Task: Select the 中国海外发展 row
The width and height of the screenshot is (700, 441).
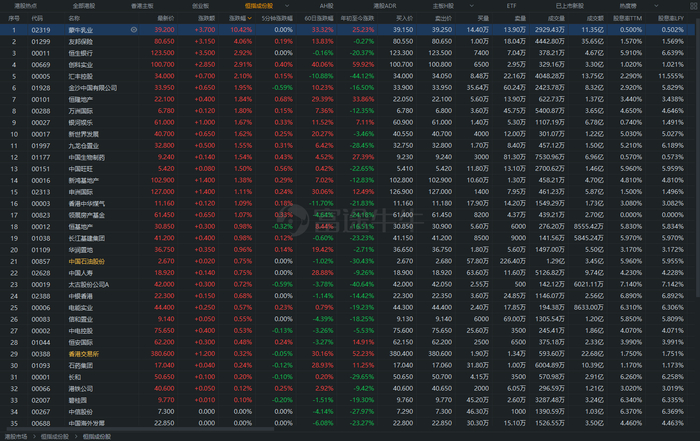Action: click(348, 423)
